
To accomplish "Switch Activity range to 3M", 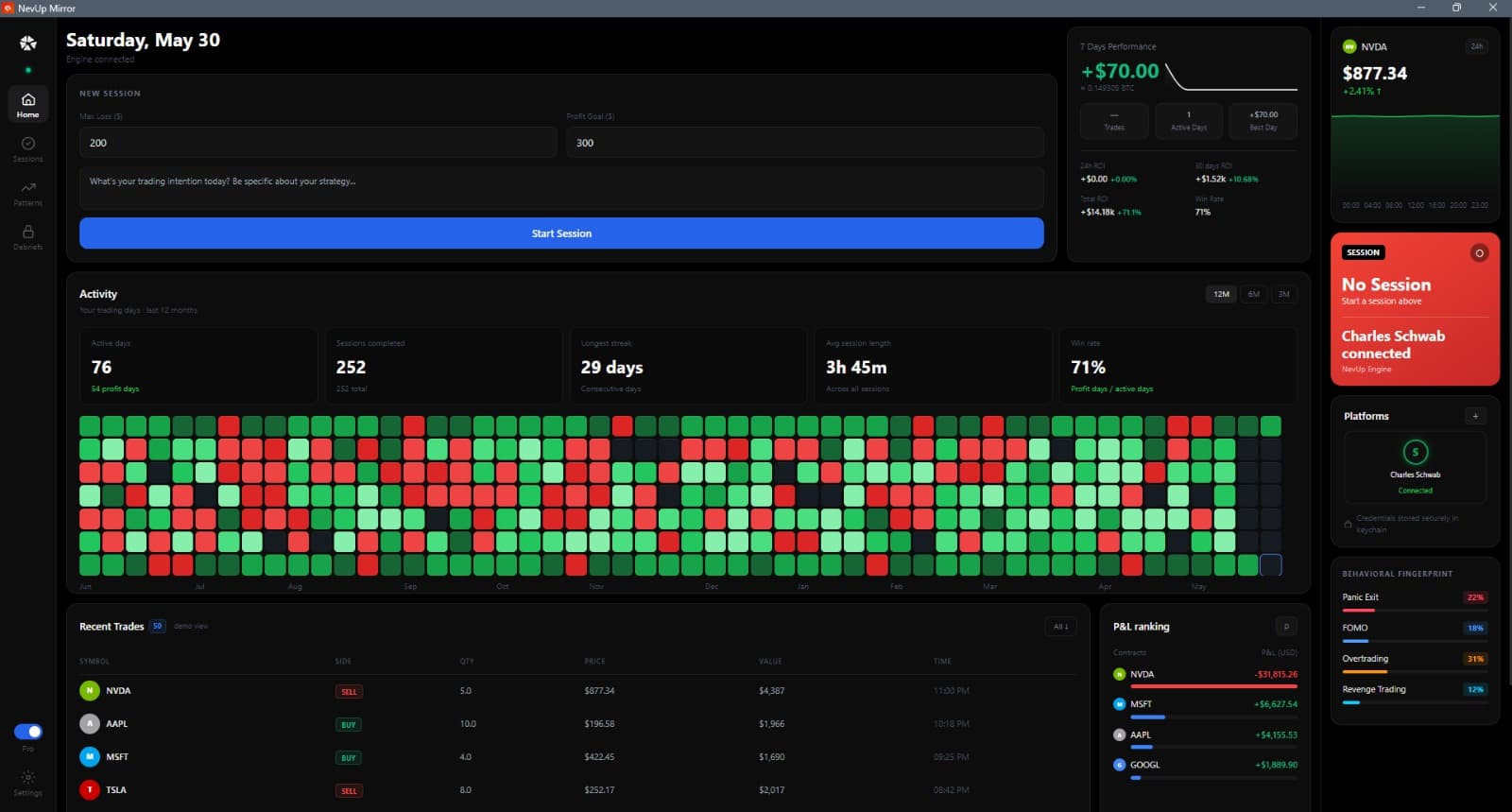I will click(1284, 294).
